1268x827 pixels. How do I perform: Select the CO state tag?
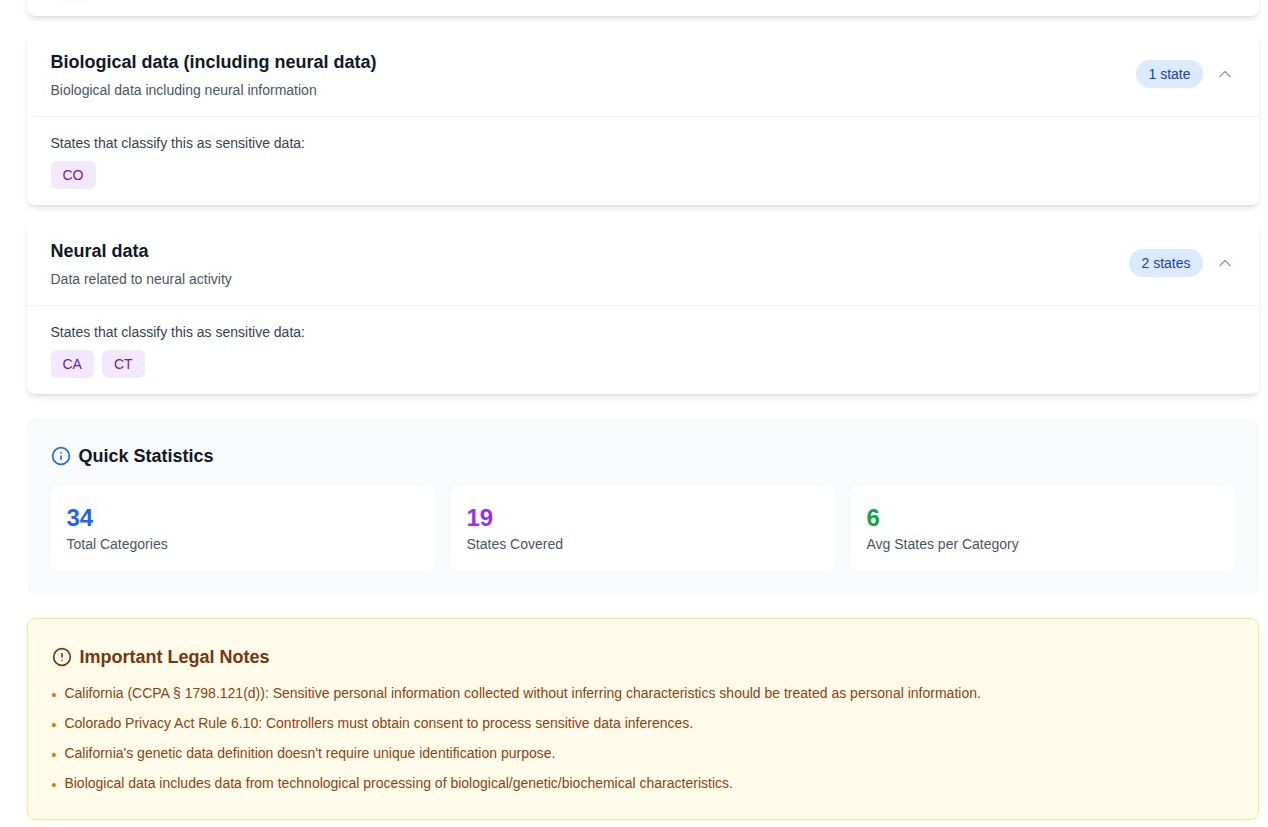pos(73,175)
